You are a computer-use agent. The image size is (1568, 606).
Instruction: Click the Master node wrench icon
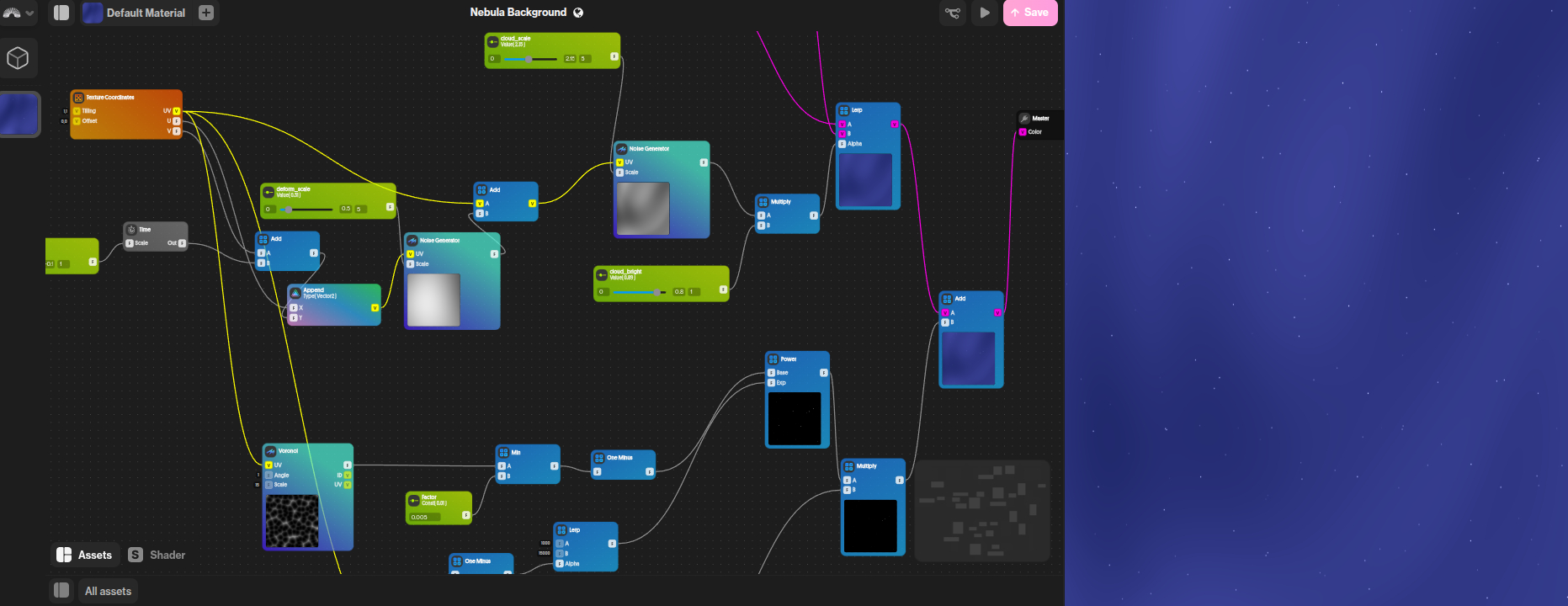tap(1024, 119)
